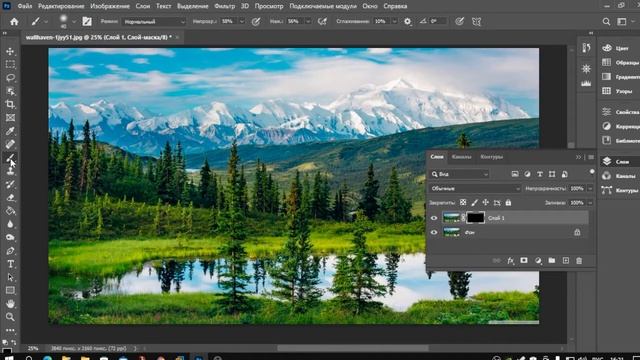This screenshot has height=360, width=640.
Task: Open the Файл menu
Action: (25, 6)
